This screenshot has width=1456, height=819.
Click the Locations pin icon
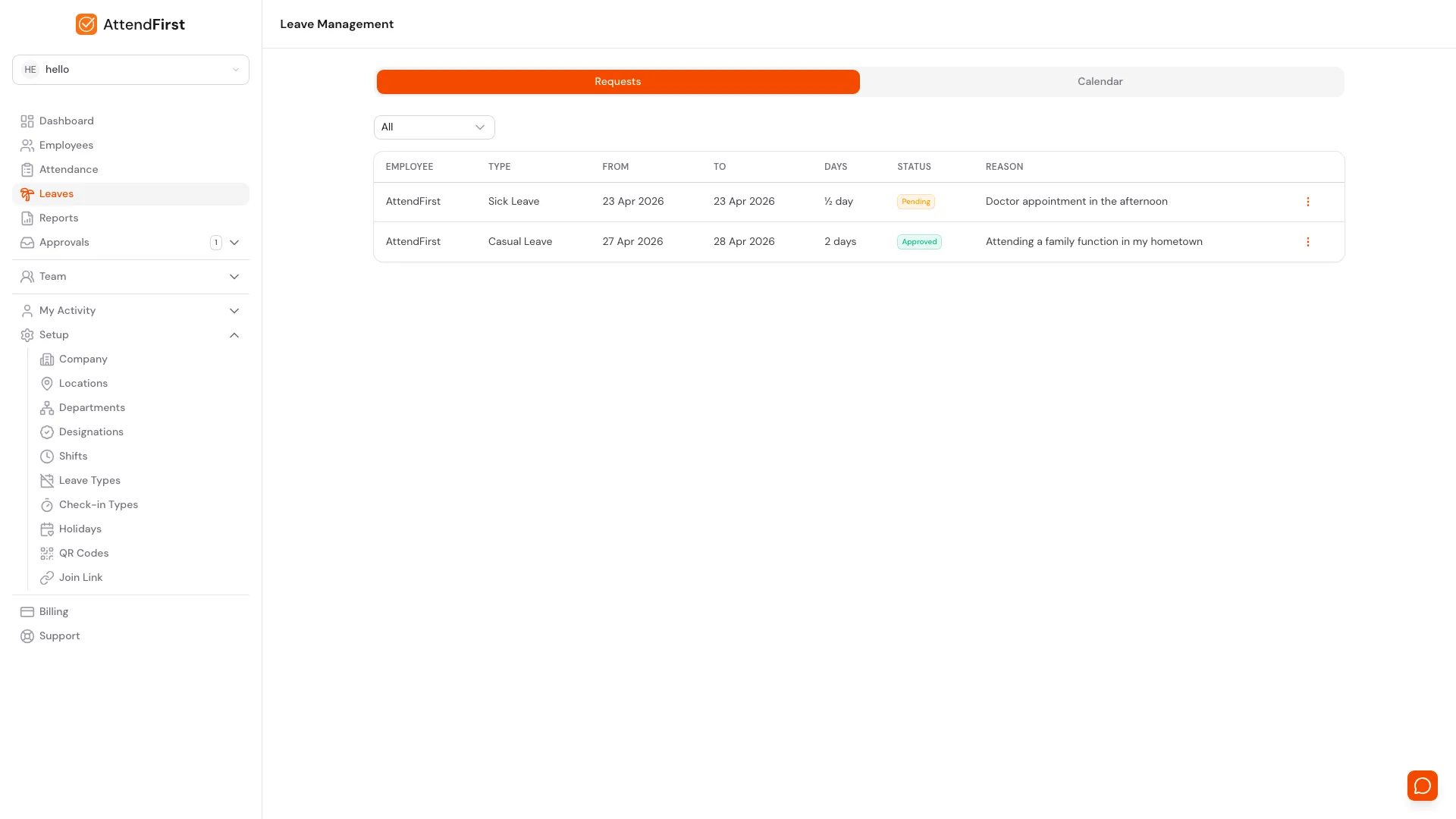point(47,384)
